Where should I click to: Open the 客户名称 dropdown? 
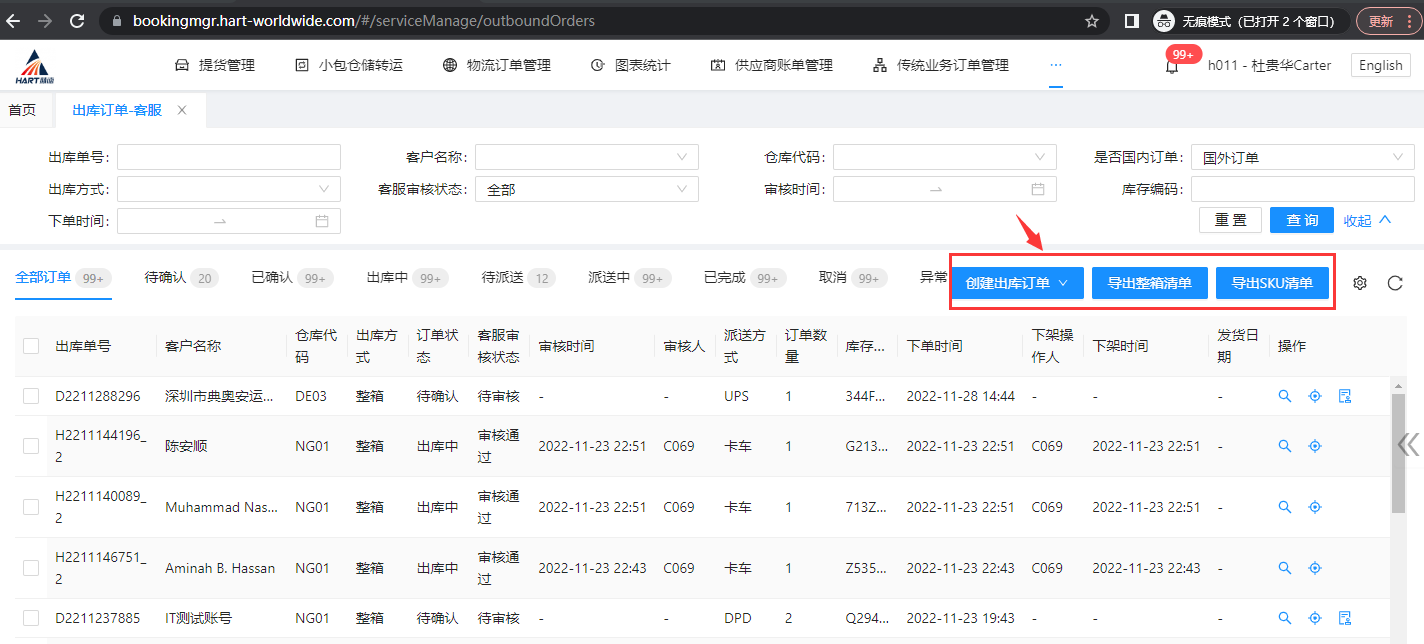click(586, 157)
